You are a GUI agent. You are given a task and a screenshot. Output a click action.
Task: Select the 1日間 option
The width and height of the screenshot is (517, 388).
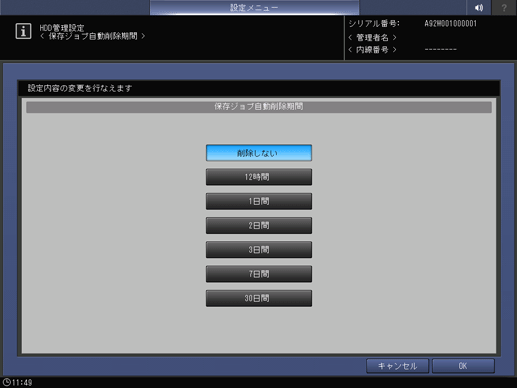(x=259, y=201)
